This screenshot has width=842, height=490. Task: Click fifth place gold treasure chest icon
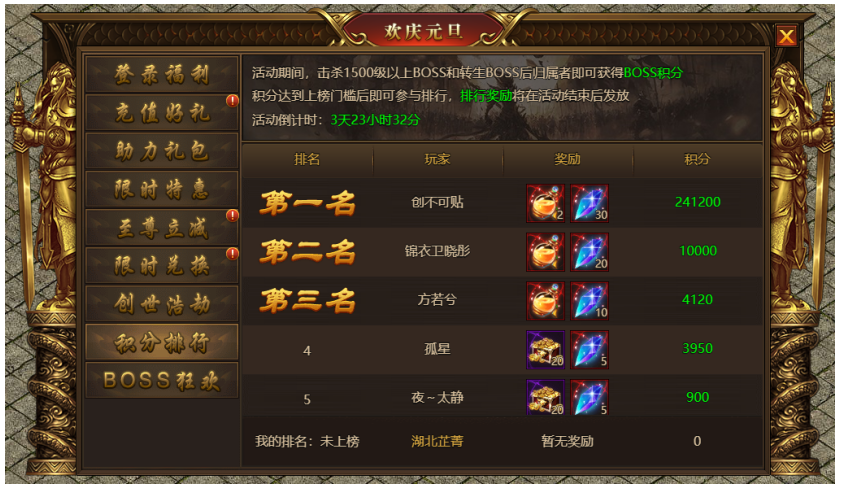pos(545,397)
